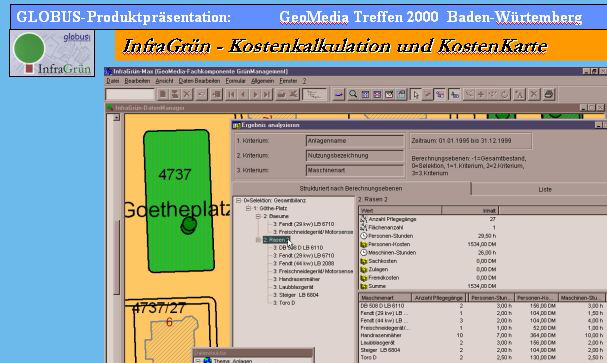
Task: Click the printer icon at toolbar end
Action: point(549,94)
